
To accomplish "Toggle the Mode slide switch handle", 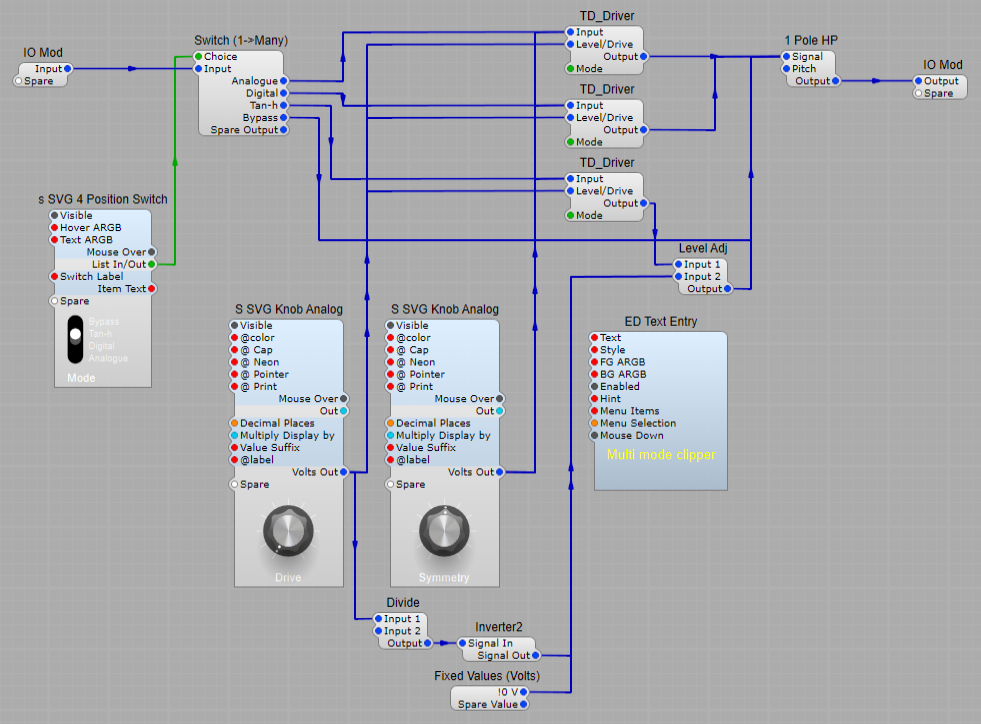I will (75, 335).
